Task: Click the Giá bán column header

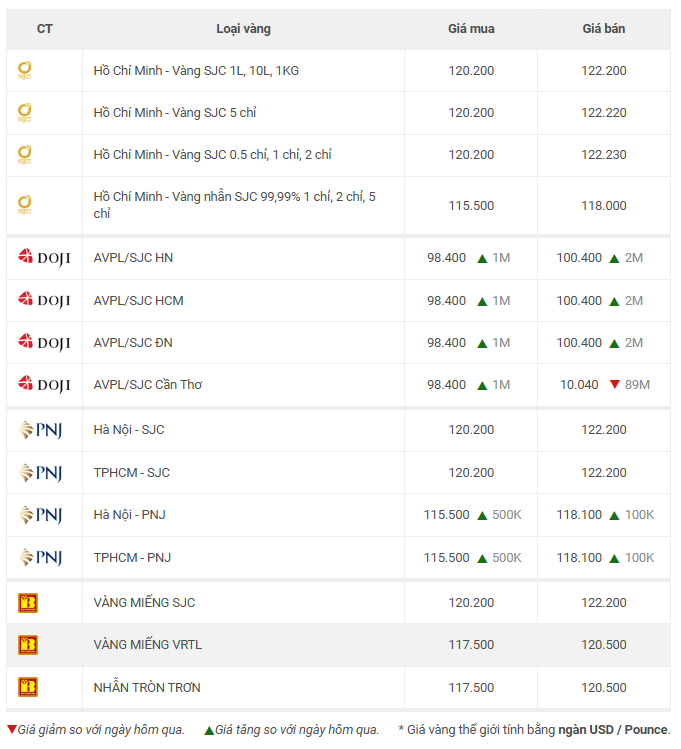Action: tap(604, 29)
